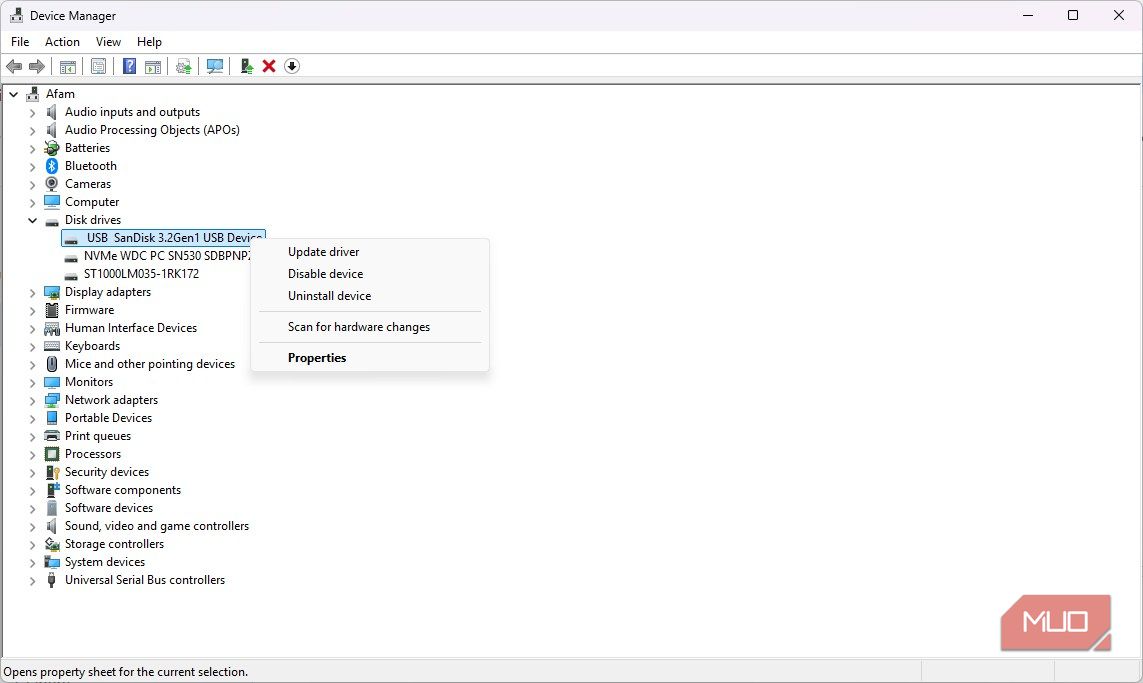Select Audio Processing Objects (APOs) label

tap(152, 130)
